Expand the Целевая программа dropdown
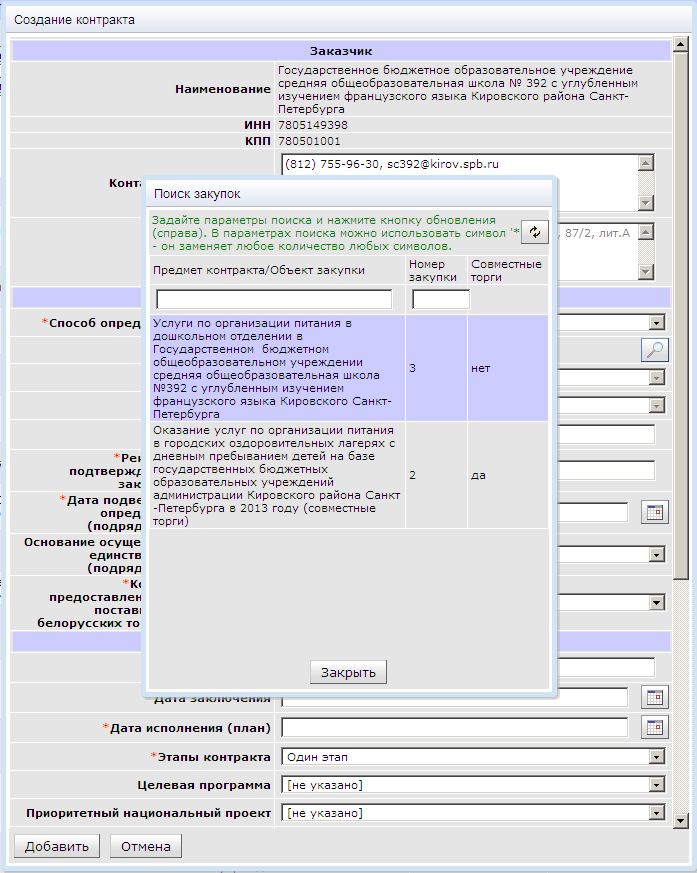The width and height of the screenshot is (697, 873). [657, 784]
